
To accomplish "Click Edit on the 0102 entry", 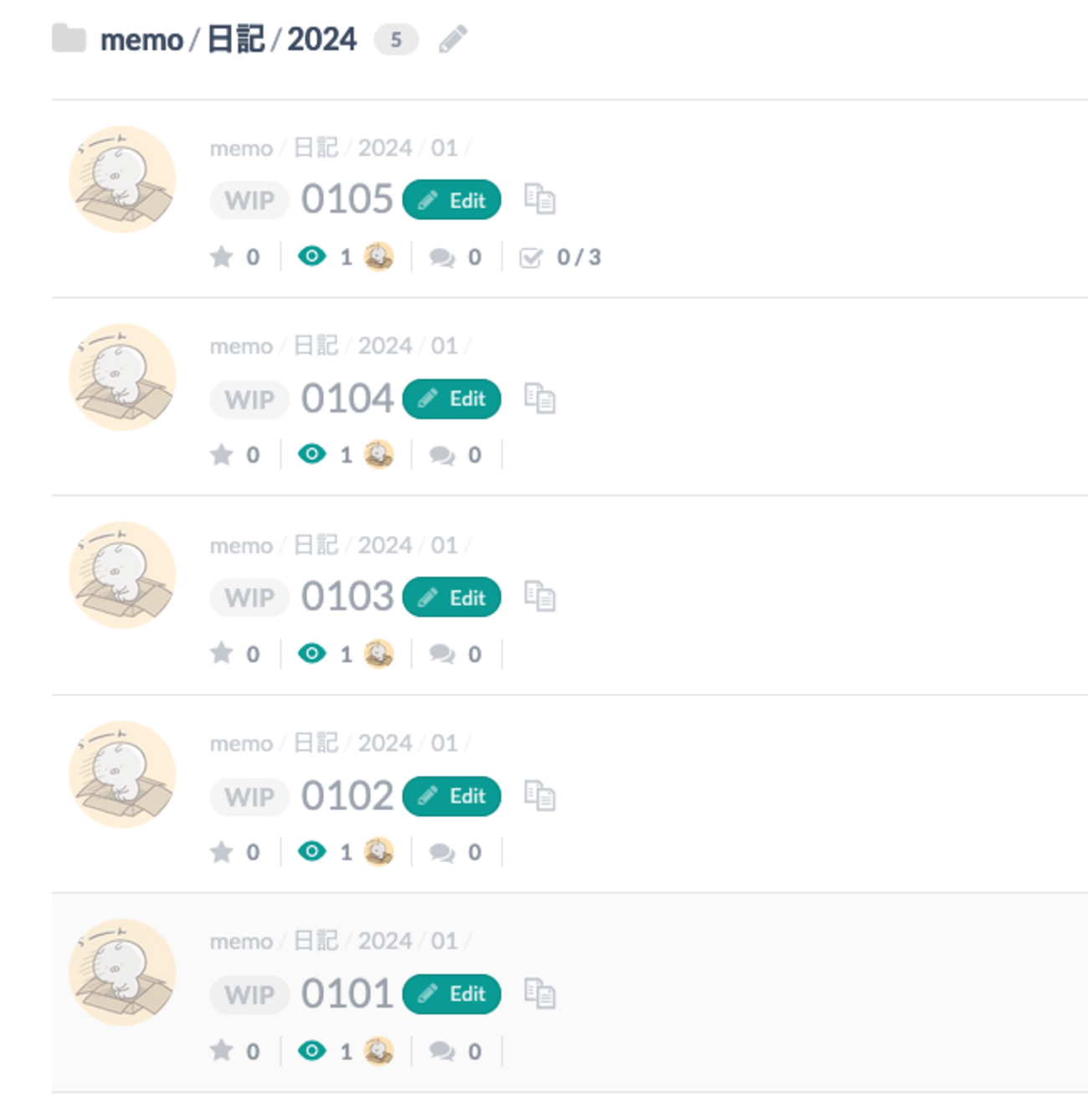I will (452, 796).
